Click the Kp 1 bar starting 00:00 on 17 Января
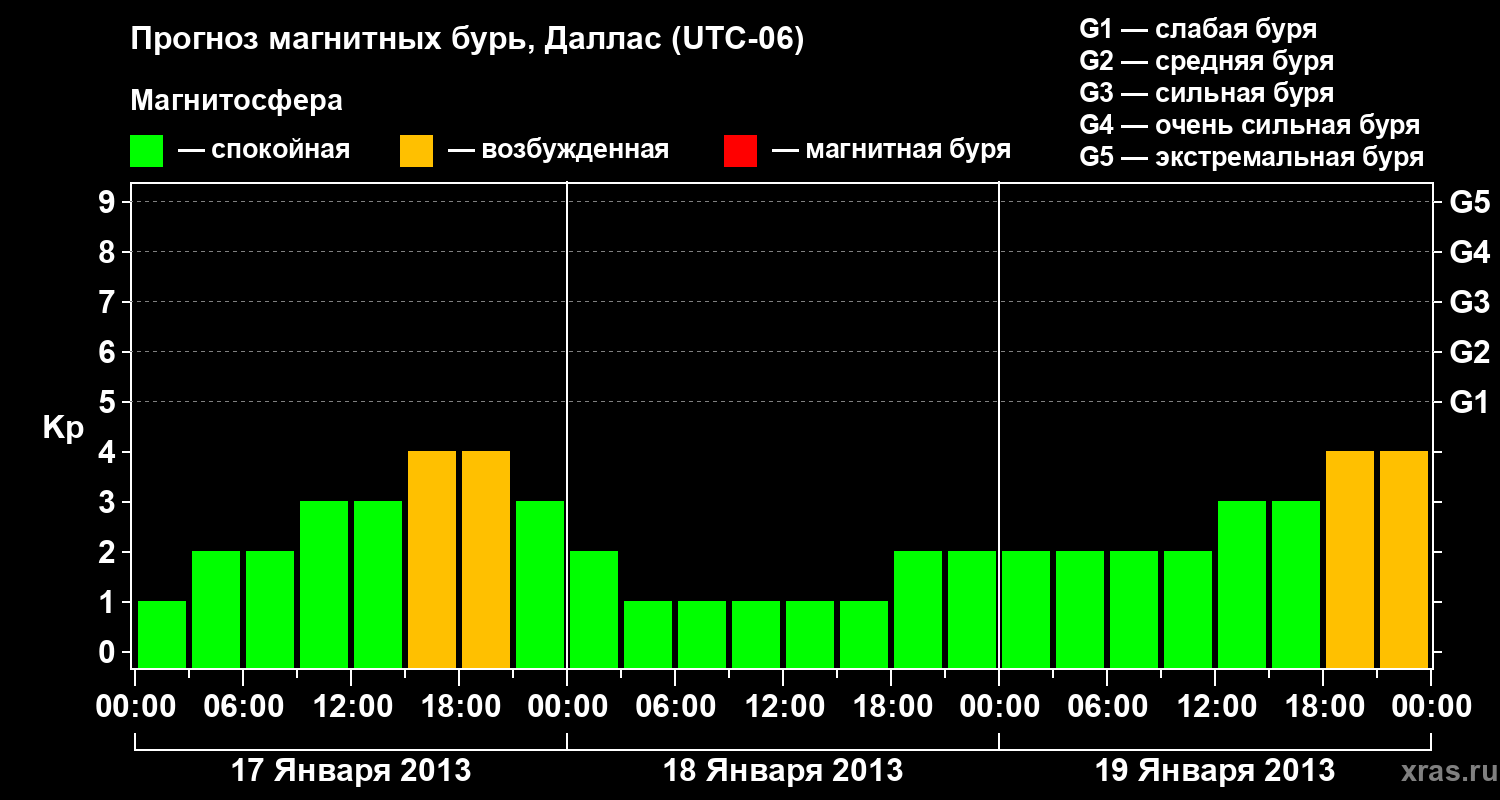Viewport: 1500px width, 800px height. click(x=162, y=634)
